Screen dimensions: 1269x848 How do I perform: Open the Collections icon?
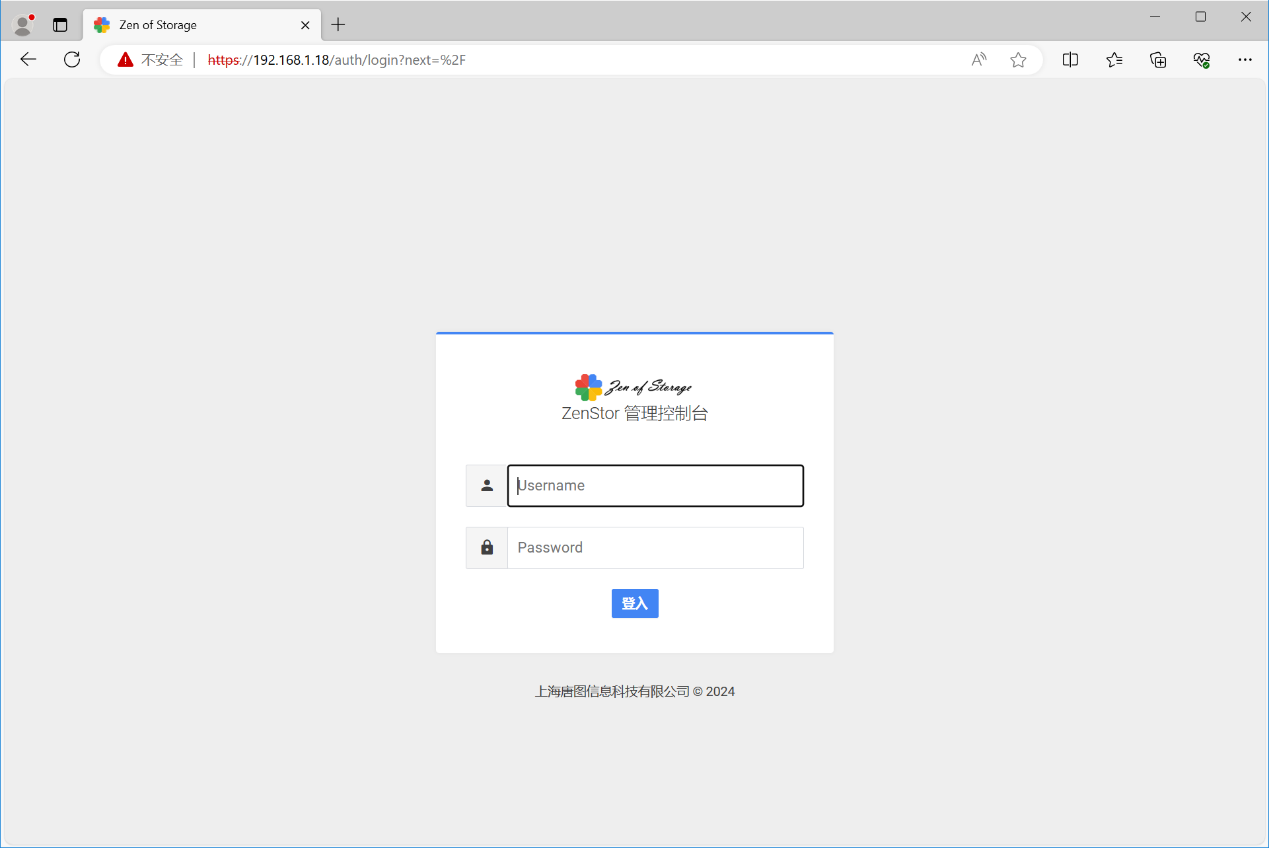click(x=1158, y=60)
